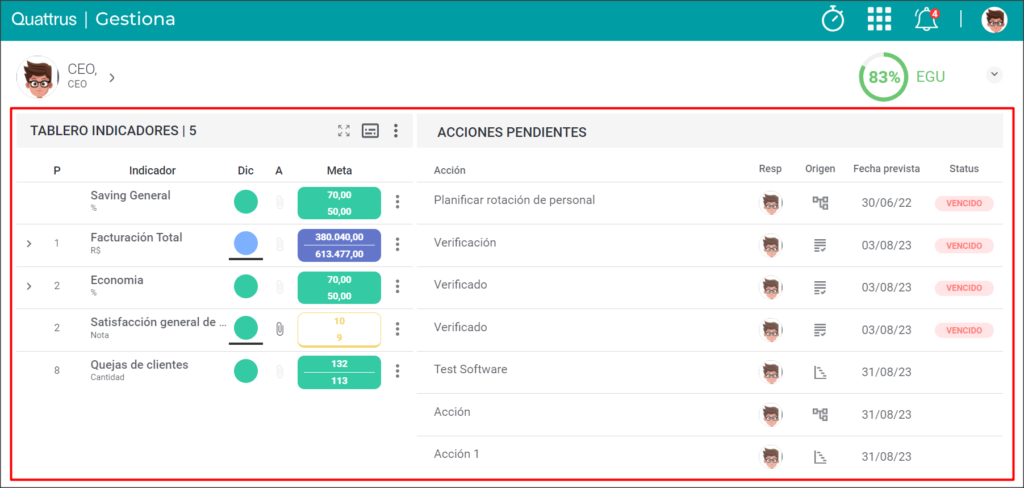Open three-dot menu for Saving General
1024x488 pixels.
tap(398, 202)
